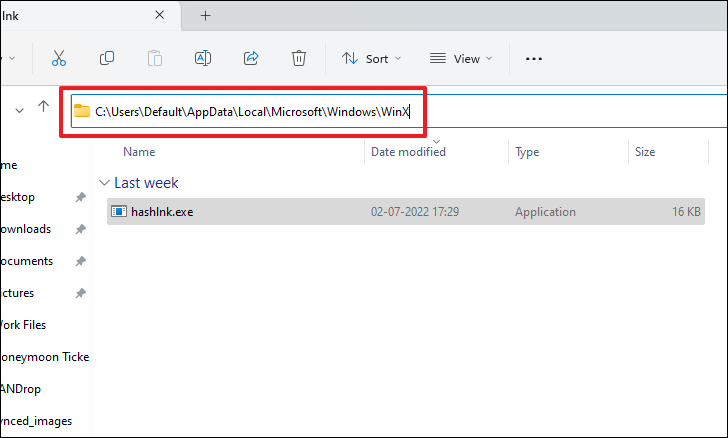728x438 pixels.
Task: Click the Cut scissors icon
Action: 59,59
